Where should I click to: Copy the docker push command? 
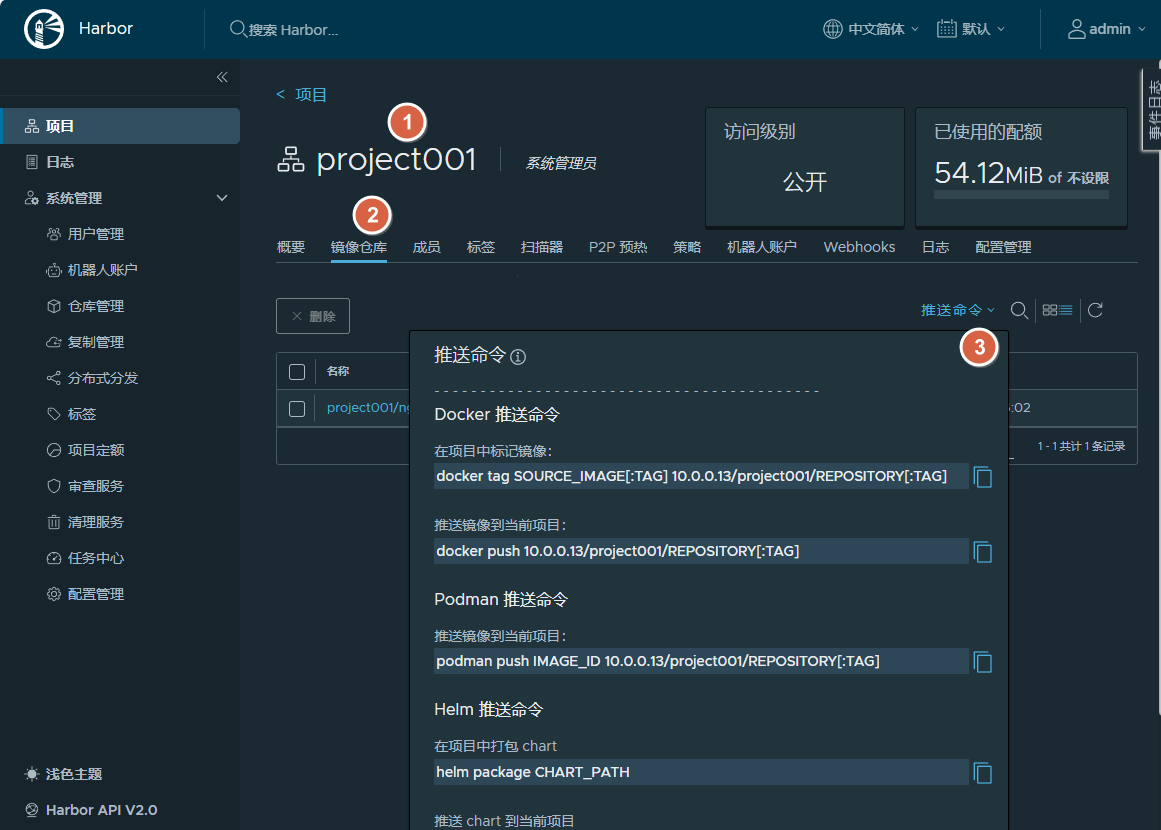983,552
